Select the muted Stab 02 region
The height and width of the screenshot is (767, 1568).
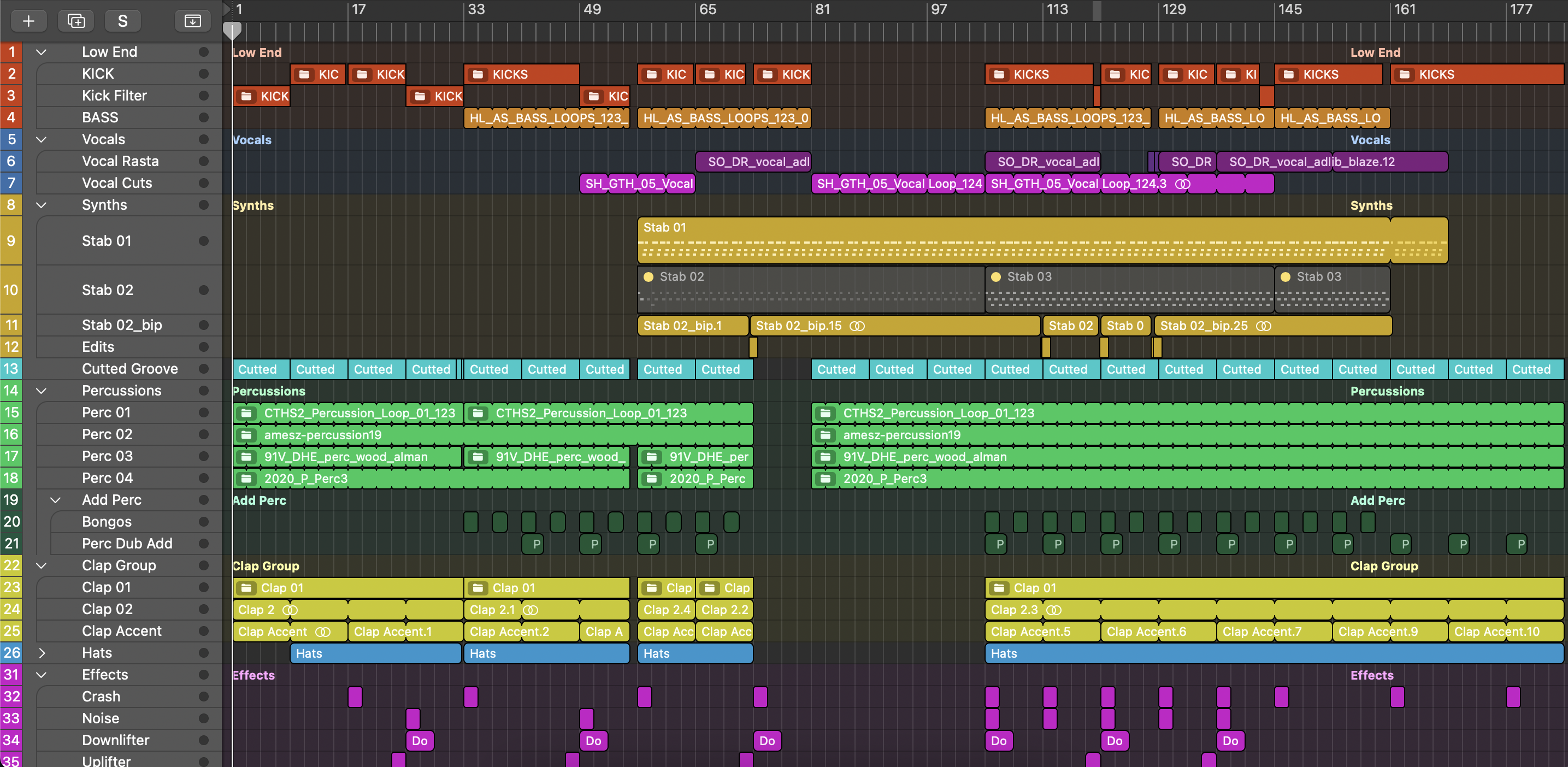811,289
